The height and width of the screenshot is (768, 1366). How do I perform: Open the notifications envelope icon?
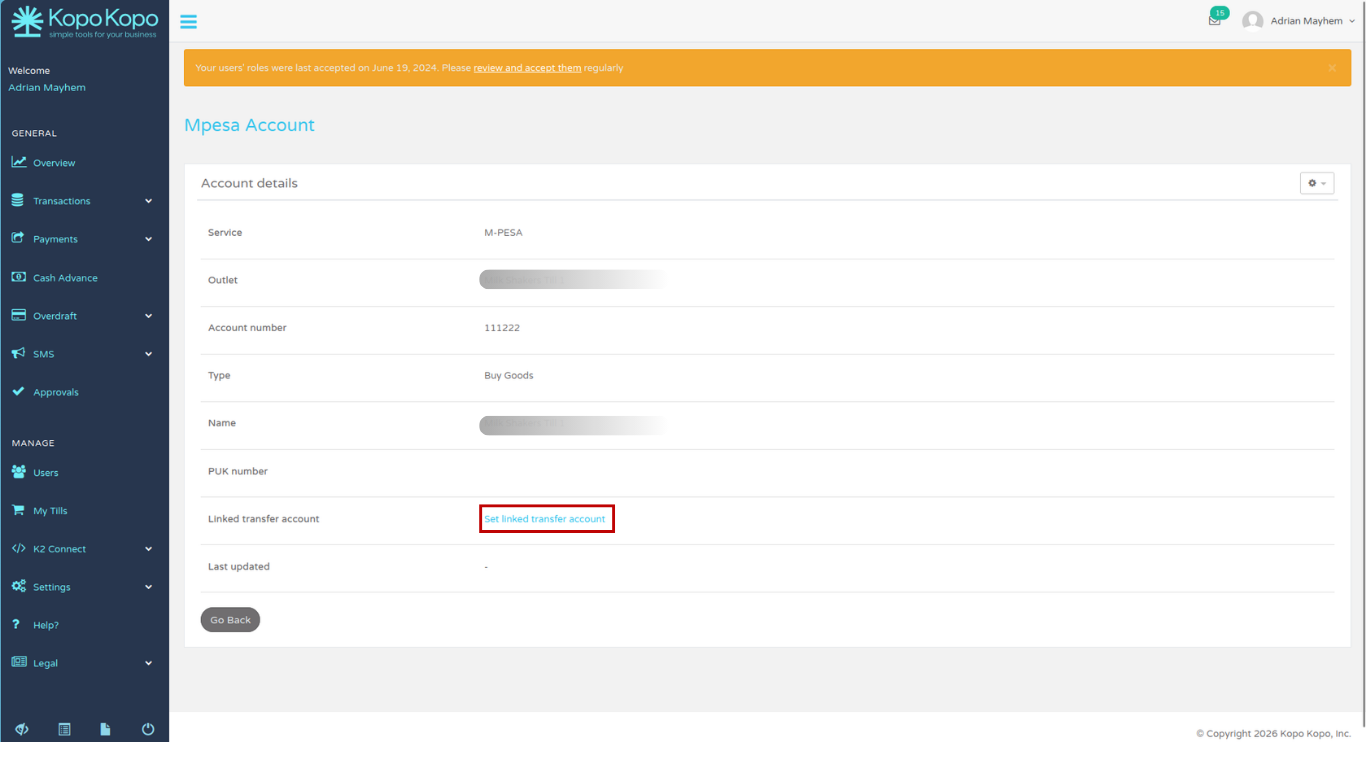click(x=1214, y=21)
